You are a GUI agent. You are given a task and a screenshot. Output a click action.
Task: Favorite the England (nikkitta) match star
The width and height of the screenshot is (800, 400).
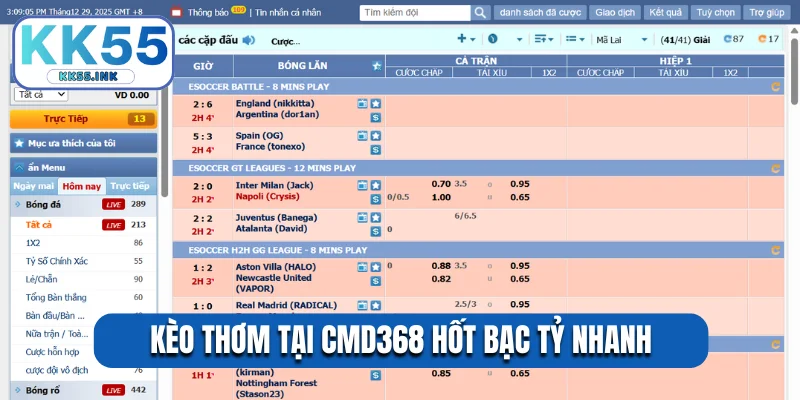click(x=376, y=104)
